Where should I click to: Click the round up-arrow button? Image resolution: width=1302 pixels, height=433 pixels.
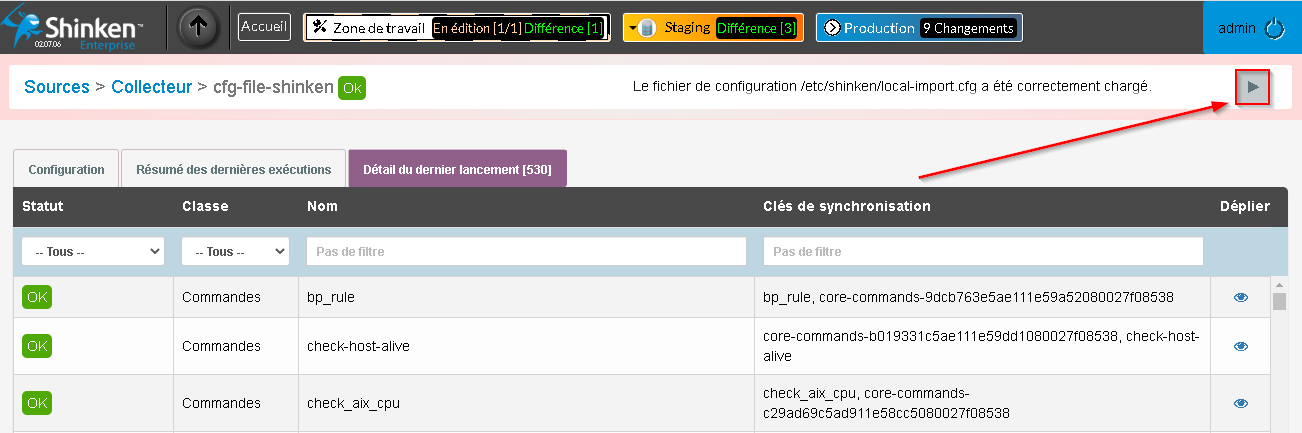(199, 28)
